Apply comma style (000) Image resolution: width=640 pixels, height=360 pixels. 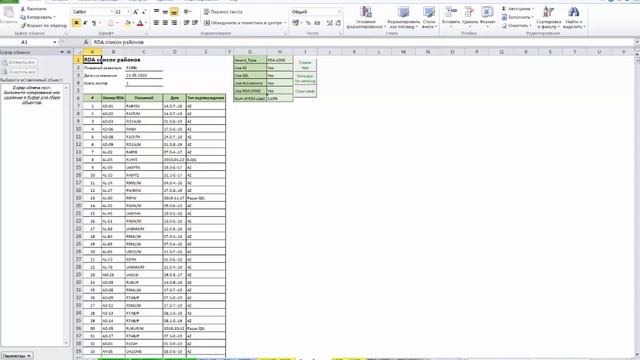tap(317, 23)
